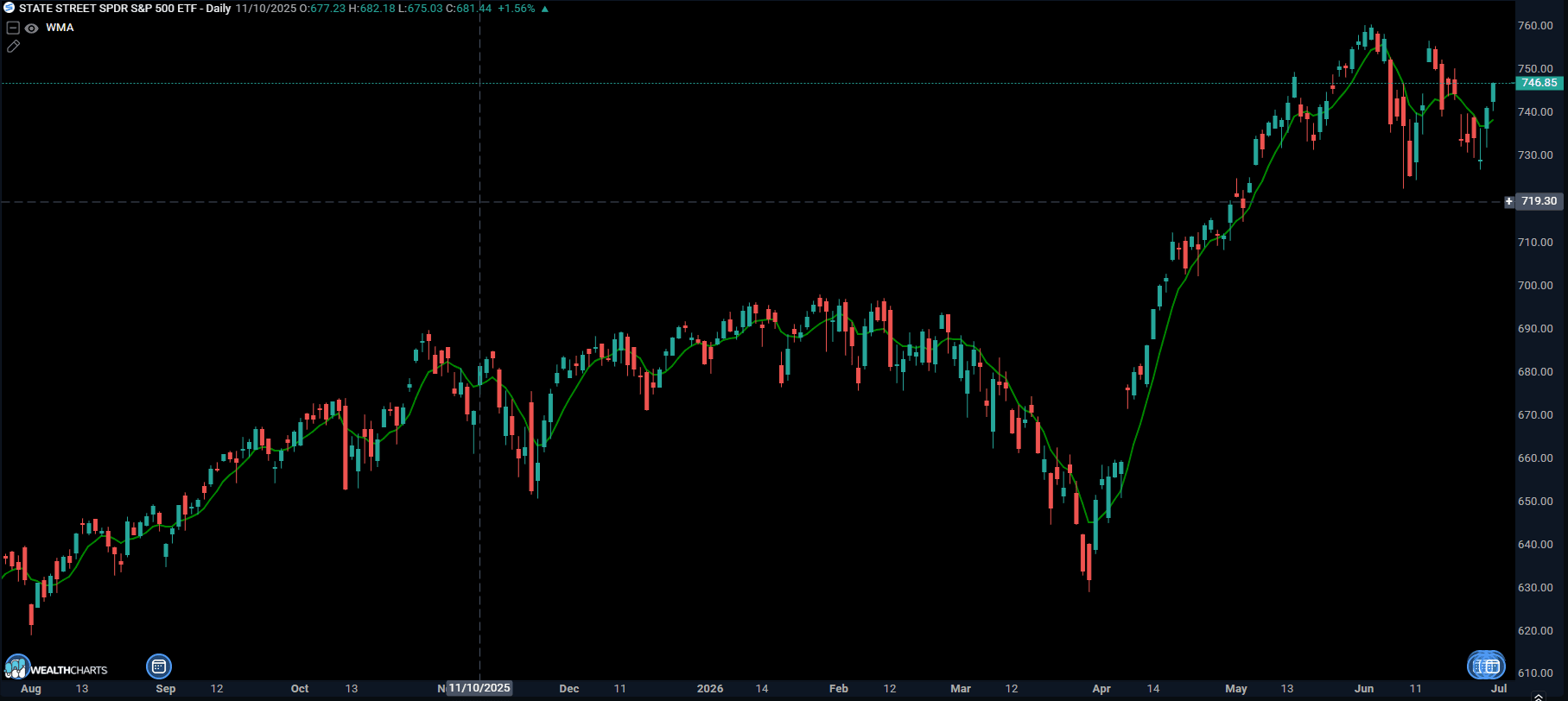Click the plus icon beside 719.30
This screenshot has height=701, width=1568.
click(x=1509, y=201)
